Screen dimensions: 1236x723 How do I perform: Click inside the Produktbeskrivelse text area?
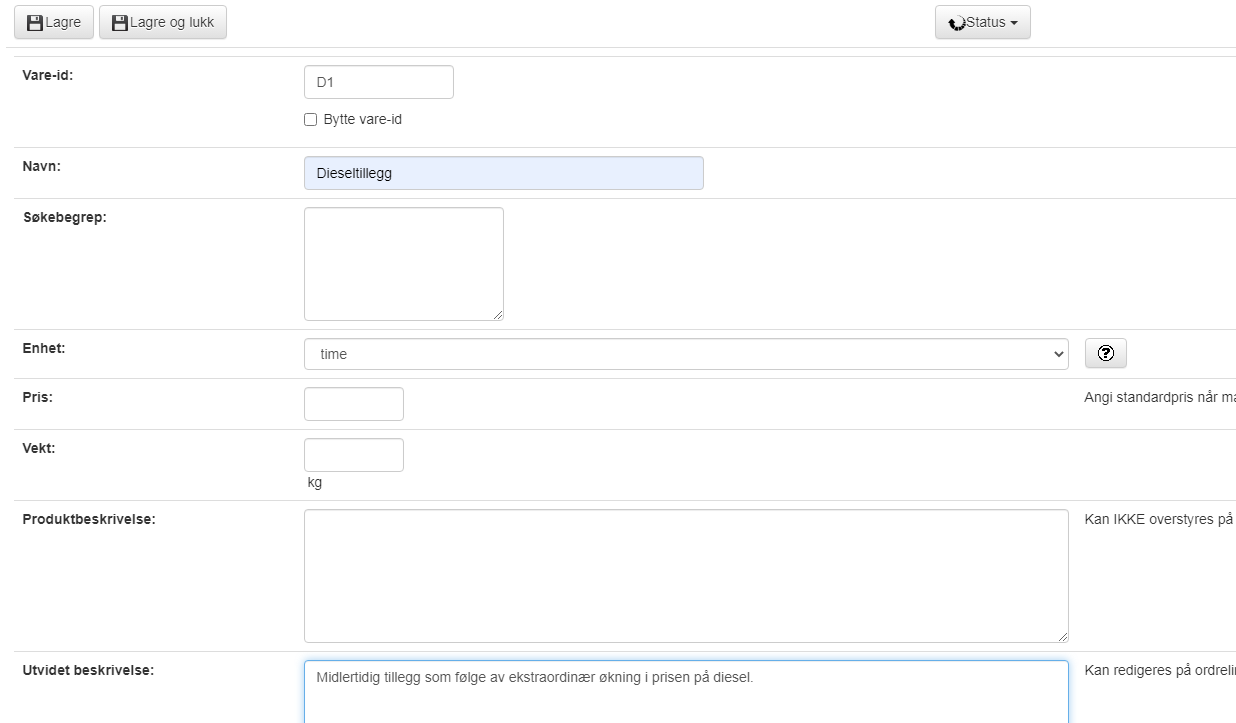pos(686,576)
